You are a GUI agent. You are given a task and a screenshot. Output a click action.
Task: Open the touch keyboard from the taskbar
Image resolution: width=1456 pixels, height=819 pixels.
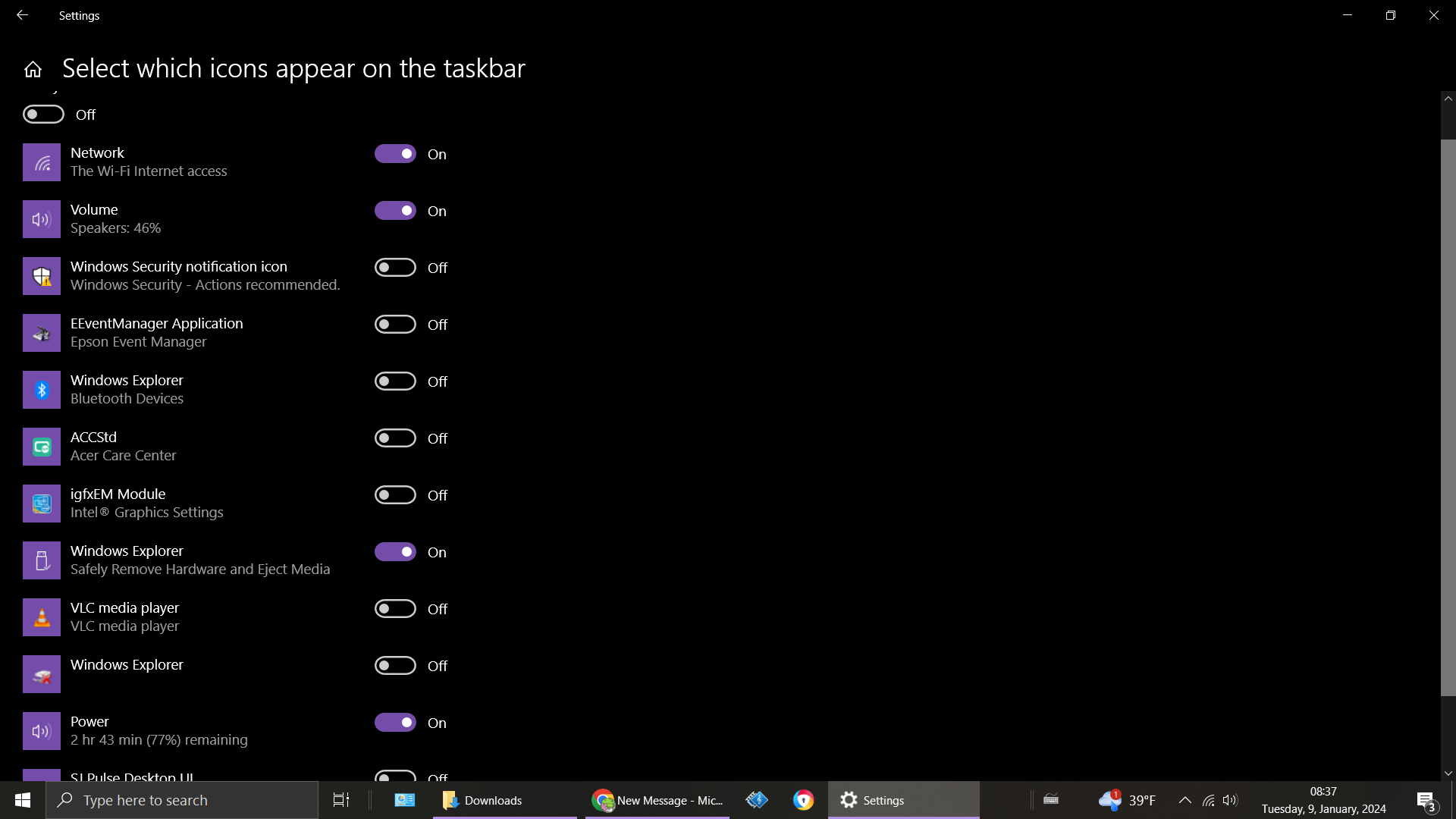click(x=1051, y=799)
